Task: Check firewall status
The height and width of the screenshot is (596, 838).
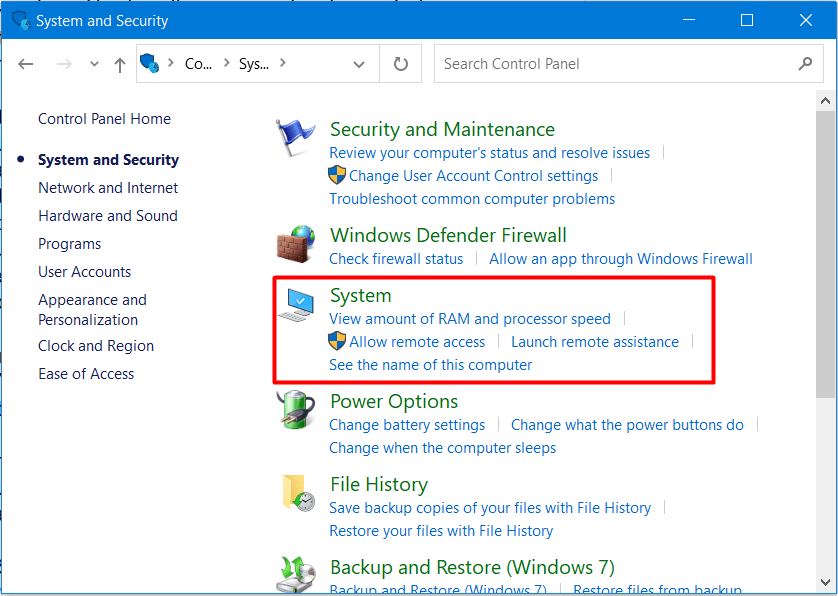Action: tap(396, 259)
